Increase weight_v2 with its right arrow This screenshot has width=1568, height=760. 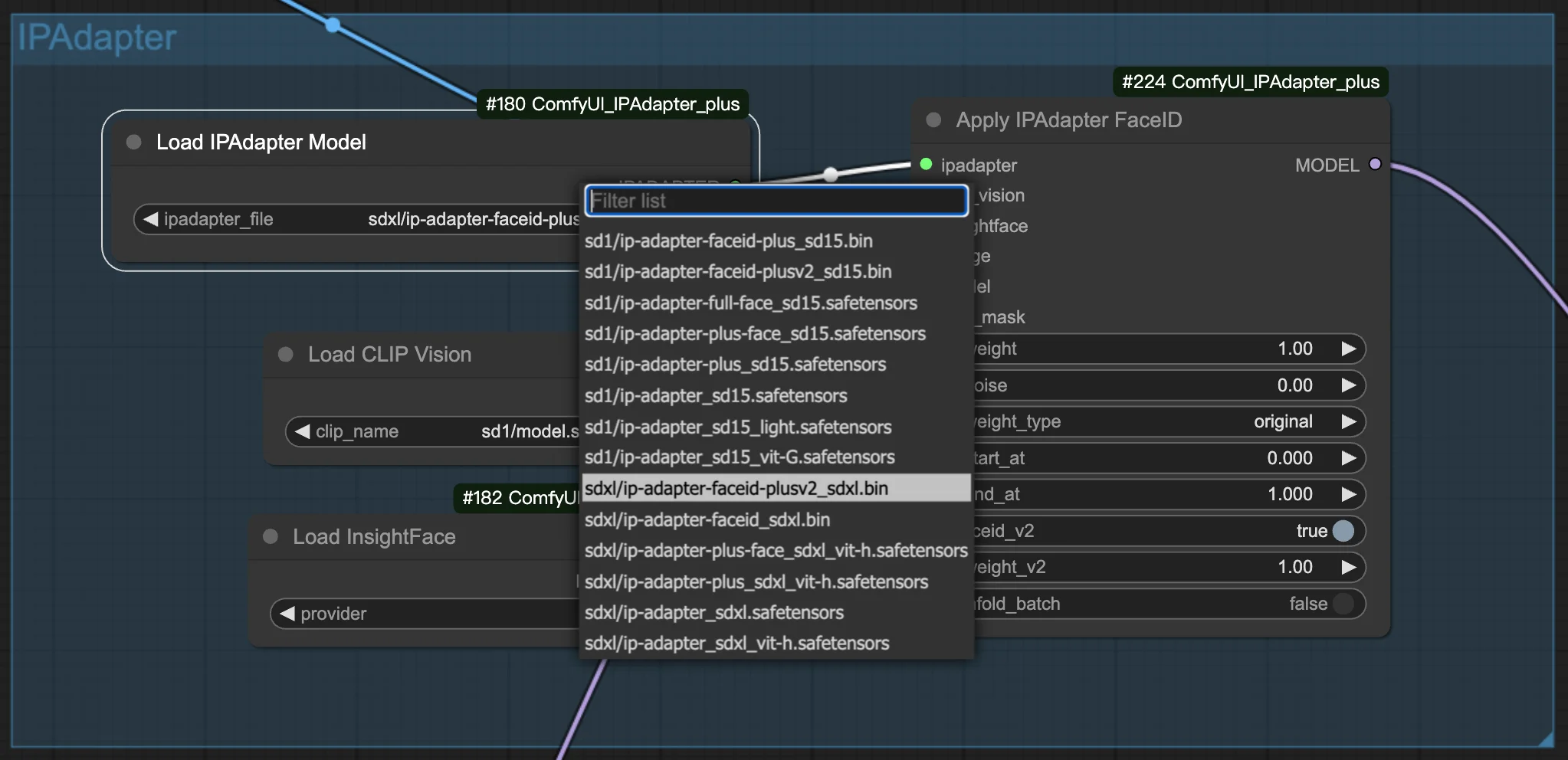1349,567
